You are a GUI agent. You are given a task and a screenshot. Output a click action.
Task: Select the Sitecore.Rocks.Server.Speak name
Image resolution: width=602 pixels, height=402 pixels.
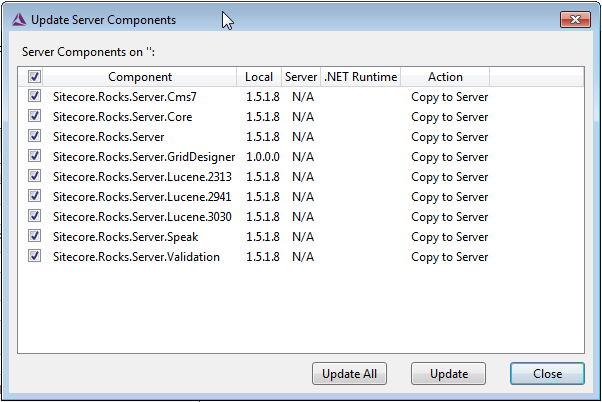126,237
